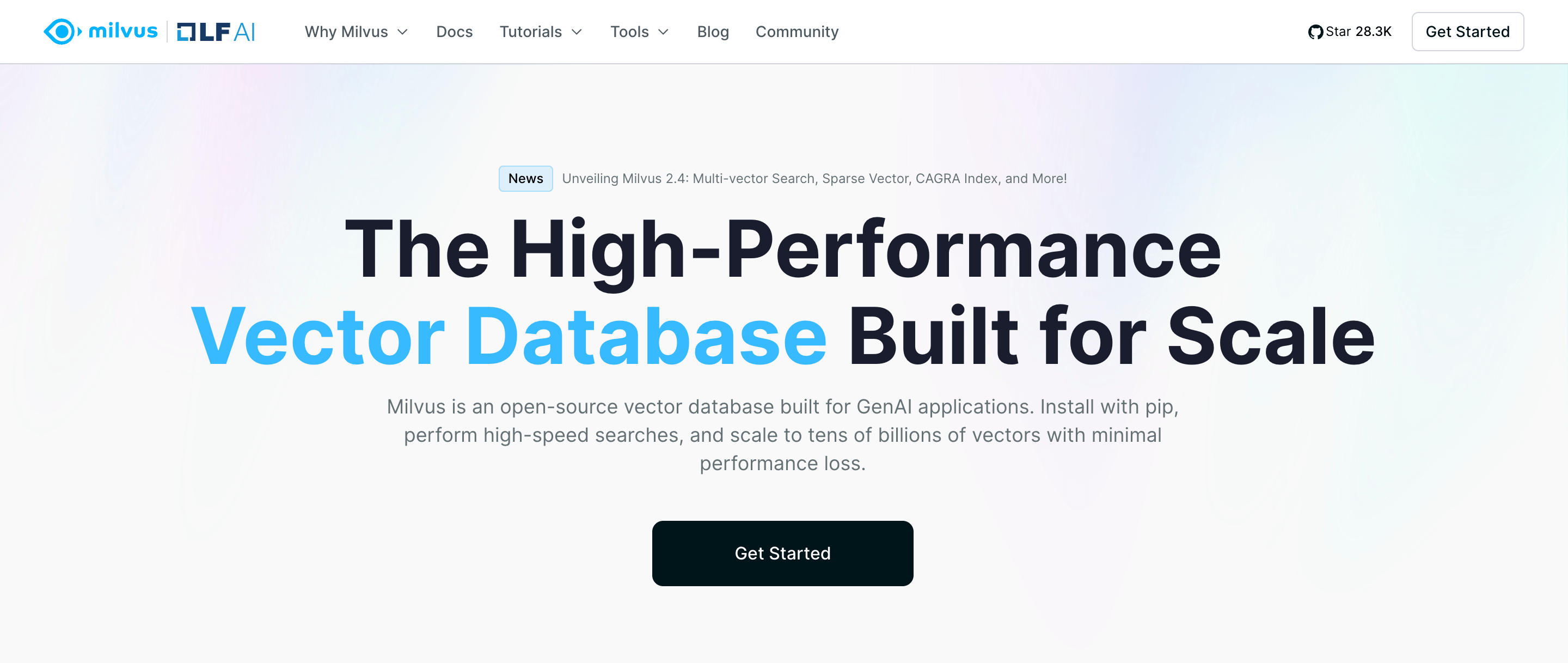This screenshot has width=1568, height=663.
Task: Open the Tutorials dropdown menu
Action: (540, 31)
